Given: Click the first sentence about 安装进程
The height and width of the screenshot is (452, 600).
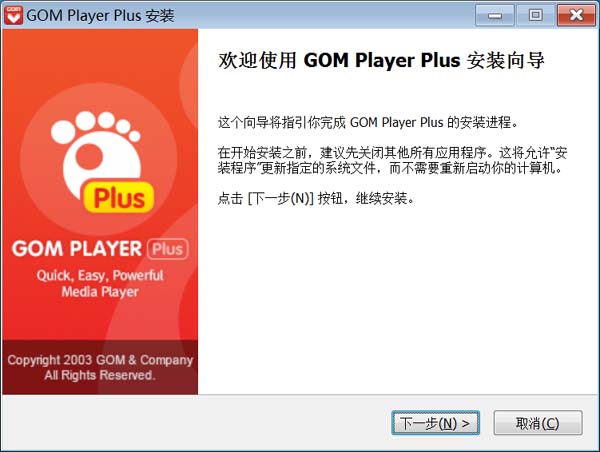Looking at the screenshot, I should (368, 122).
